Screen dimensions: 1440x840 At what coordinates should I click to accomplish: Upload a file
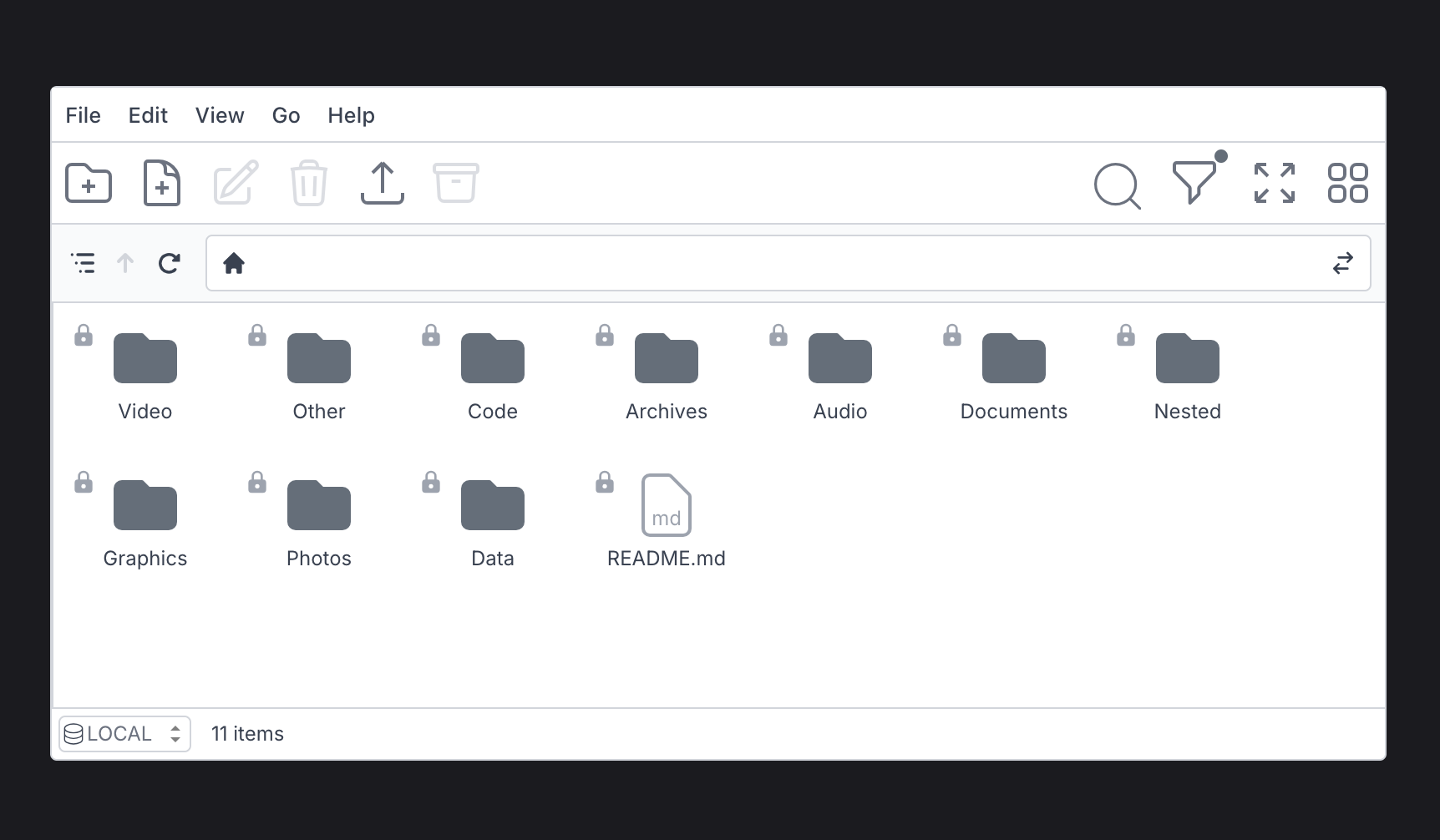coord(382,183)
